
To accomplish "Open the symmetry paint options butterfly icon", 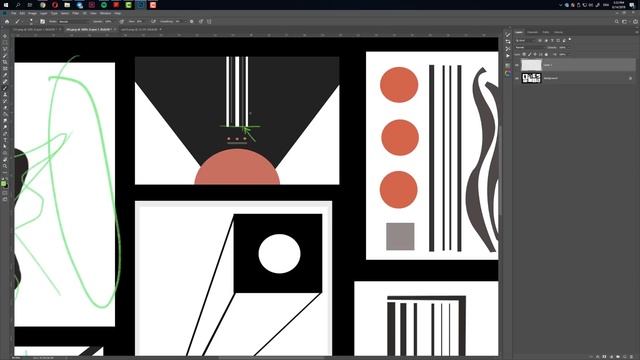I will click(209, 22).
